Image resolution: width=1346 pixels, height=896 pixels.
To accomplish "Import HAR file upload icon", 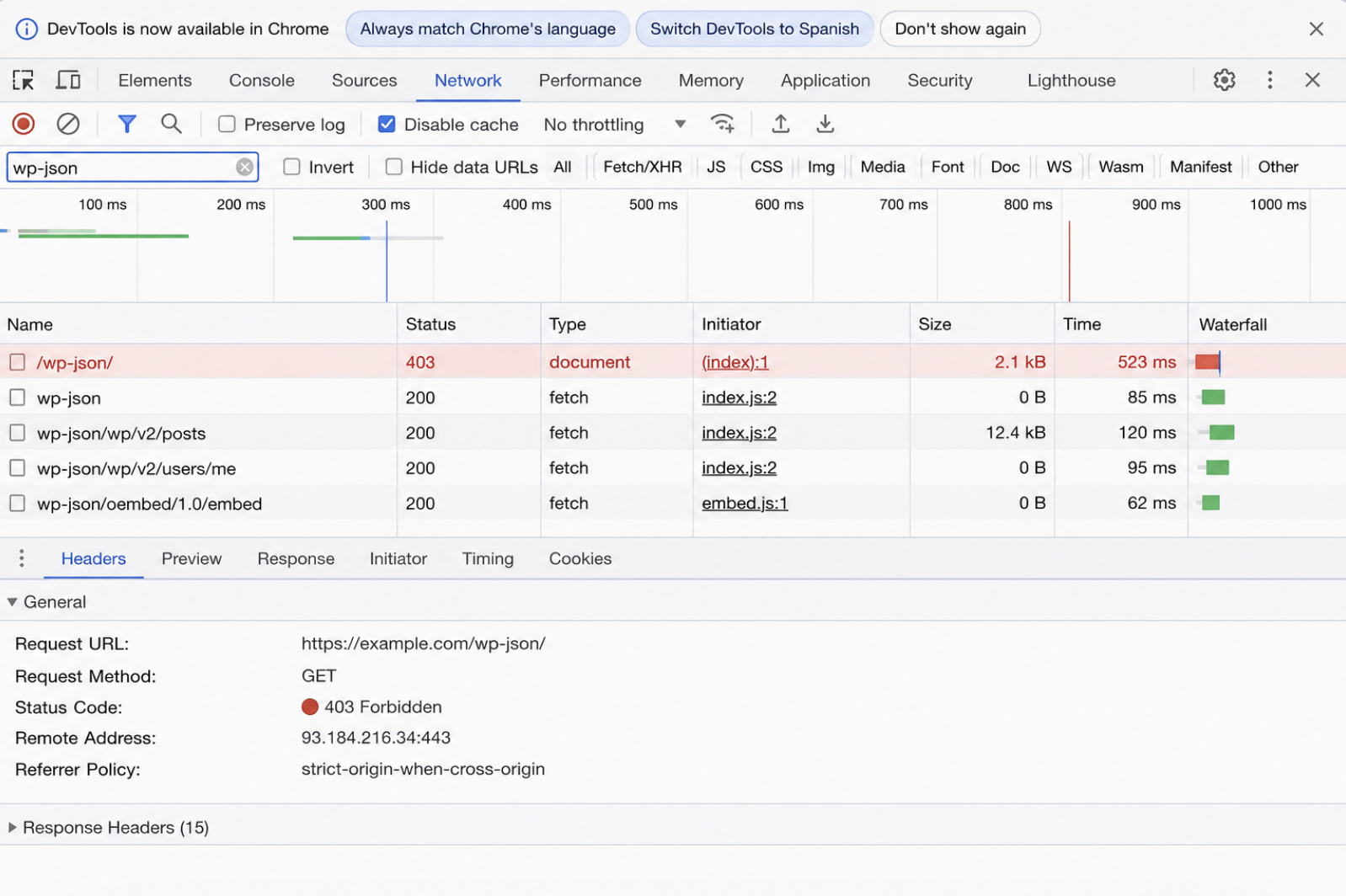I will click(x=781, y=124).
